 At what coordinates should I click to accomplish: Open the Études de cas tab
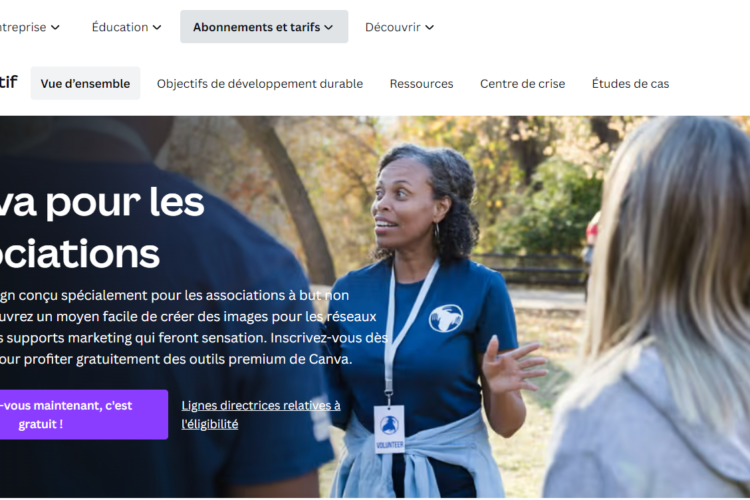pyautogui.click(x=630, y=84)
